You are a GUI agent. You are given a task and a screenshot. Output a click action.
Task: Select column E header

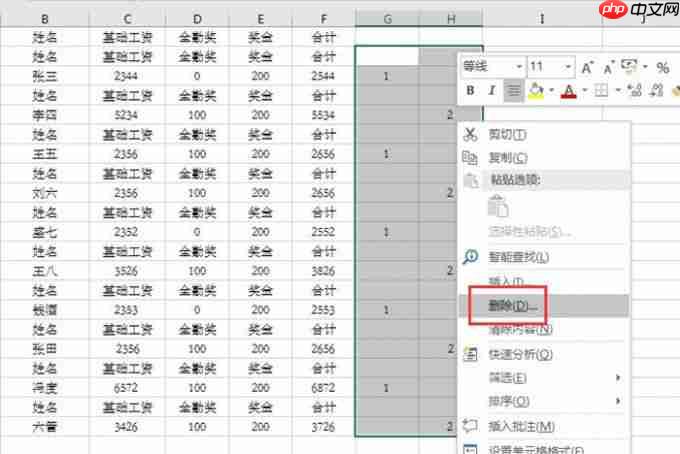pos(260,19)
